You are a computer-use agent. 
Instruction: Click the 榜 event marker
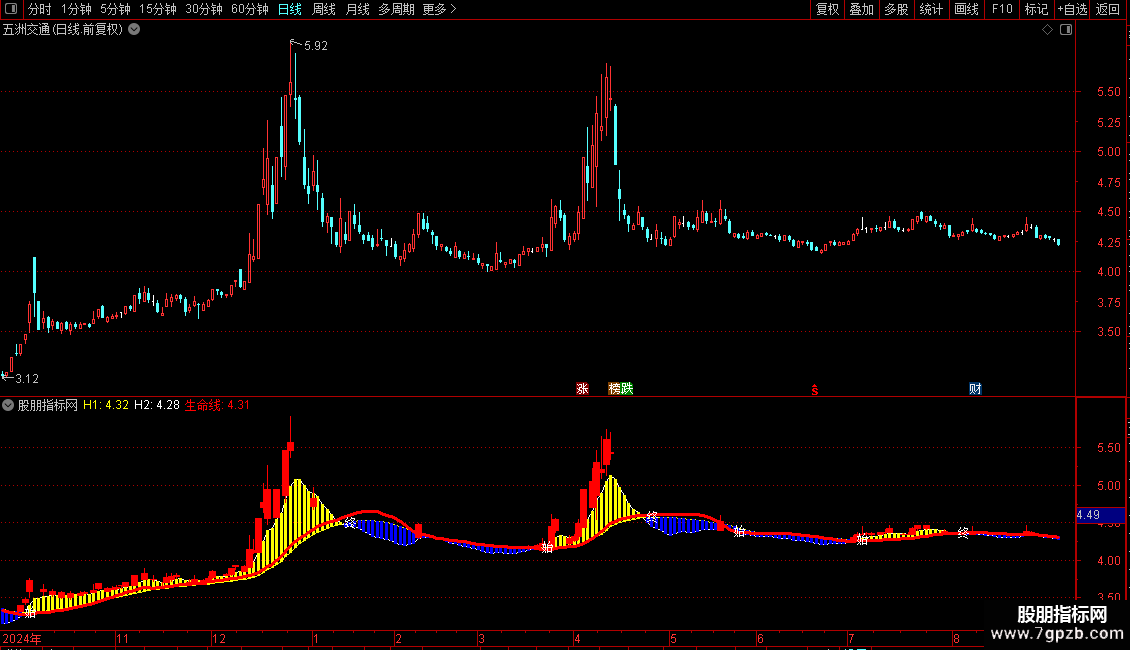(615, 388)
